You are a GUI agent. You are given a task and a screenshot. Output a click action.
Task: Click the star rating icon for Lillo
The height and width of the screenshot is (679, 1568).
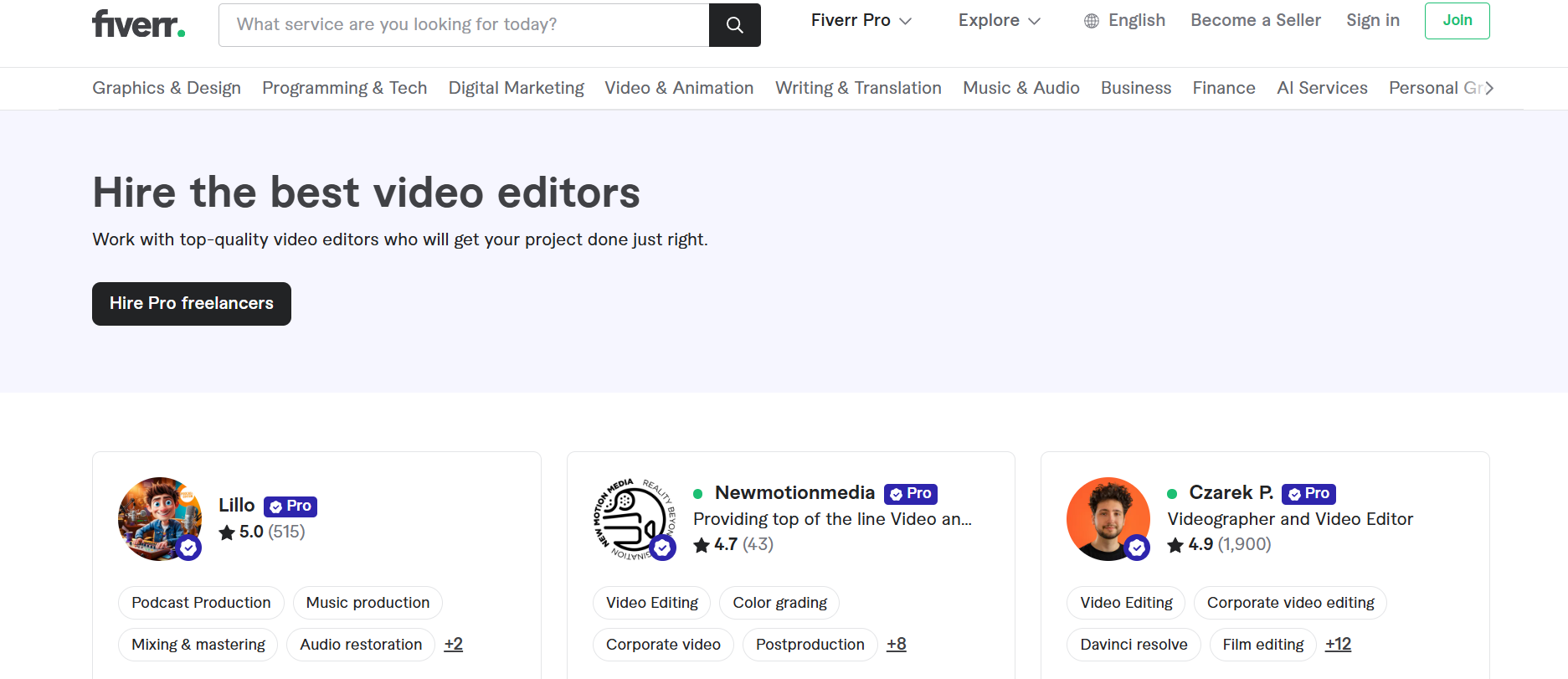pos(227,532)
